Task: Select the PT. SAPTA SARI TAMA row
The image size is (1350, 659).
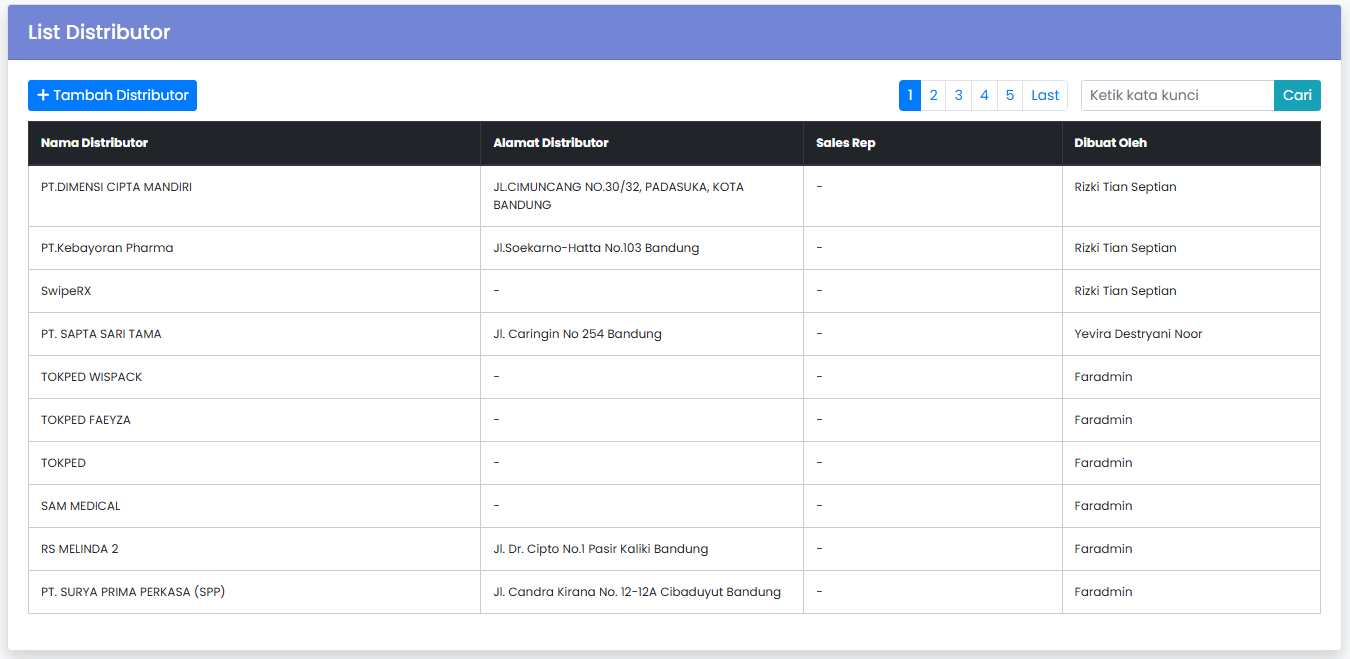Action: [x=101, y=334]
